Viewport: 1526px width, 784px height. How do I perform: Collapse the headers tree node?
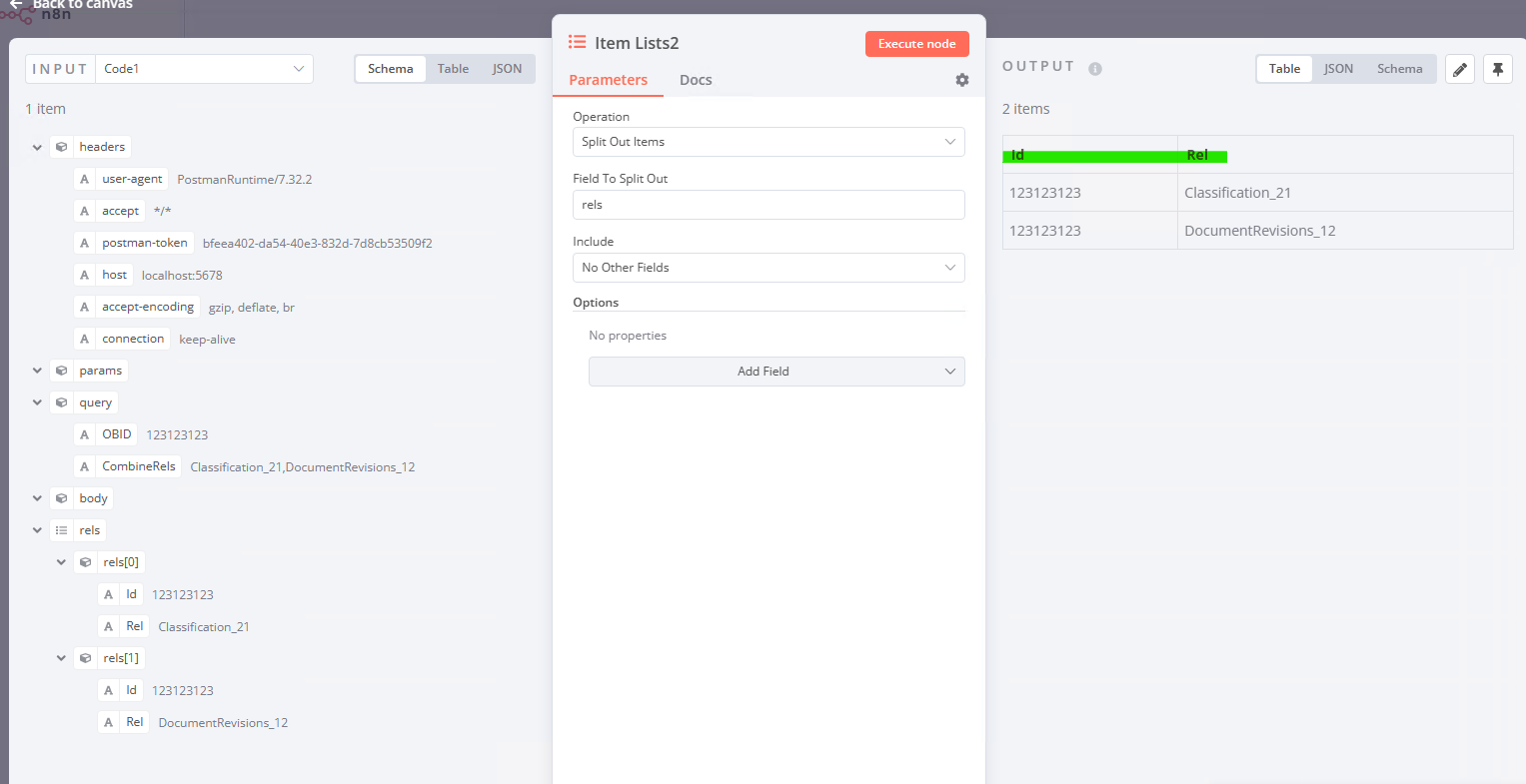pos(37,147)
